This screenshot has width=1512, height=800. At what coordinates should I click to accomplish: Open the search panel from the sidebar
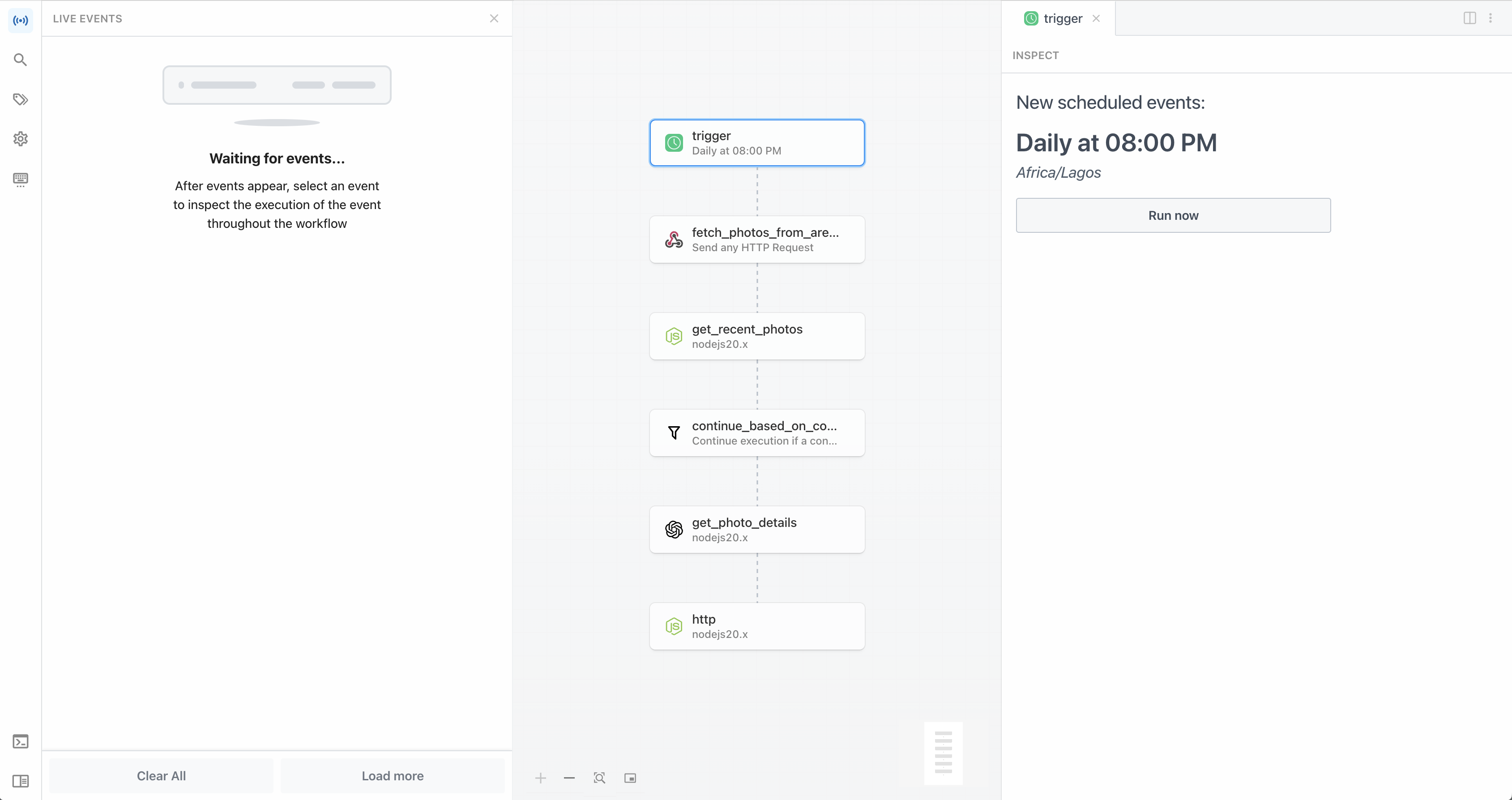point(21,59)
